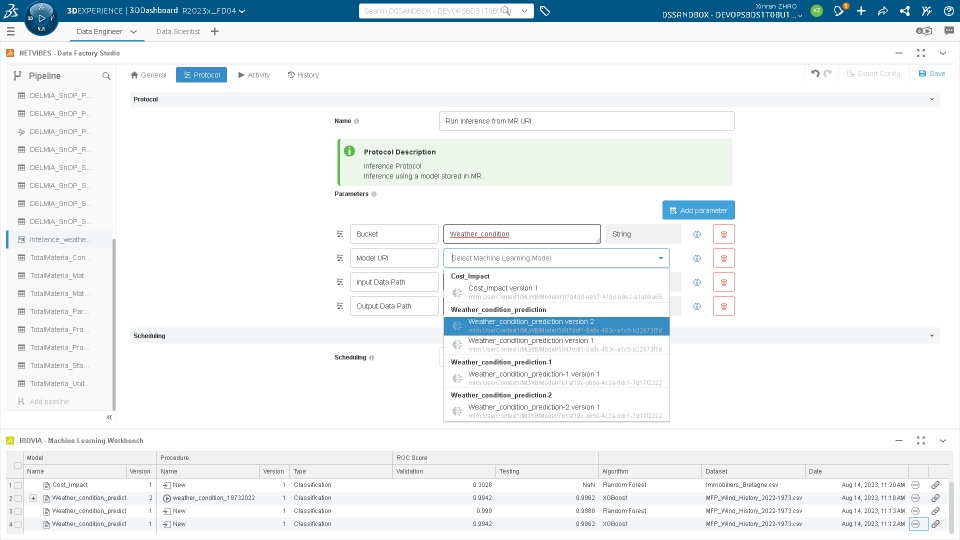
Task: Open Data Factory Studio widget menu chevron
Action: (x=943, y=53)
